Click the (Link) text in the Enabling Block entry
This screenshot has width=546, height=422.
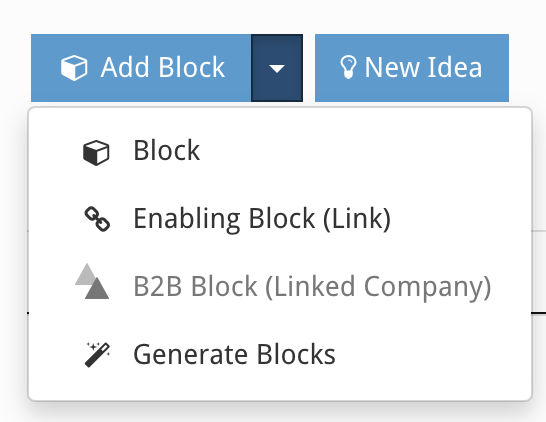(x=357, y=219)
